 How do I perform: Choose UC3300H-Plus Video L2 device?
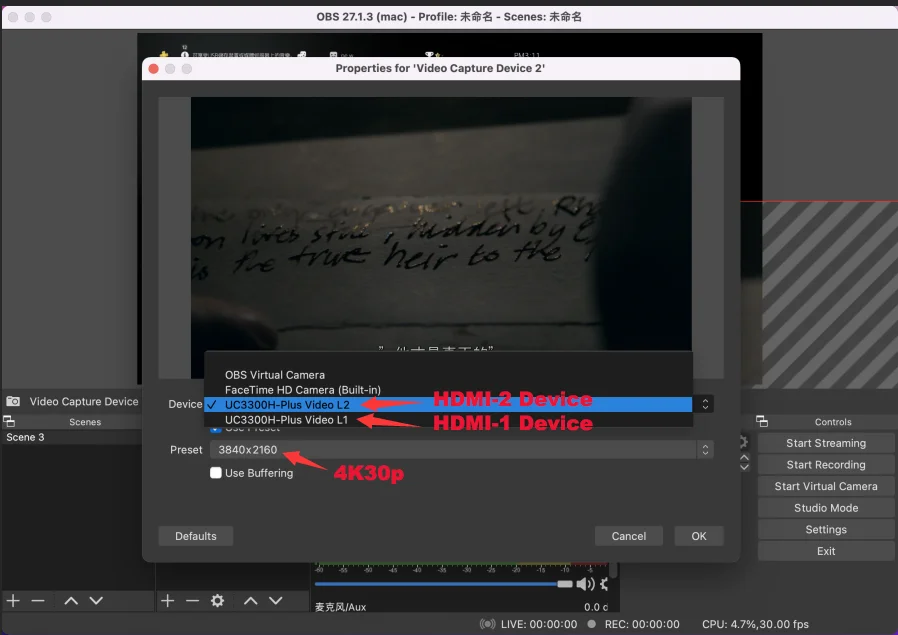448,405
